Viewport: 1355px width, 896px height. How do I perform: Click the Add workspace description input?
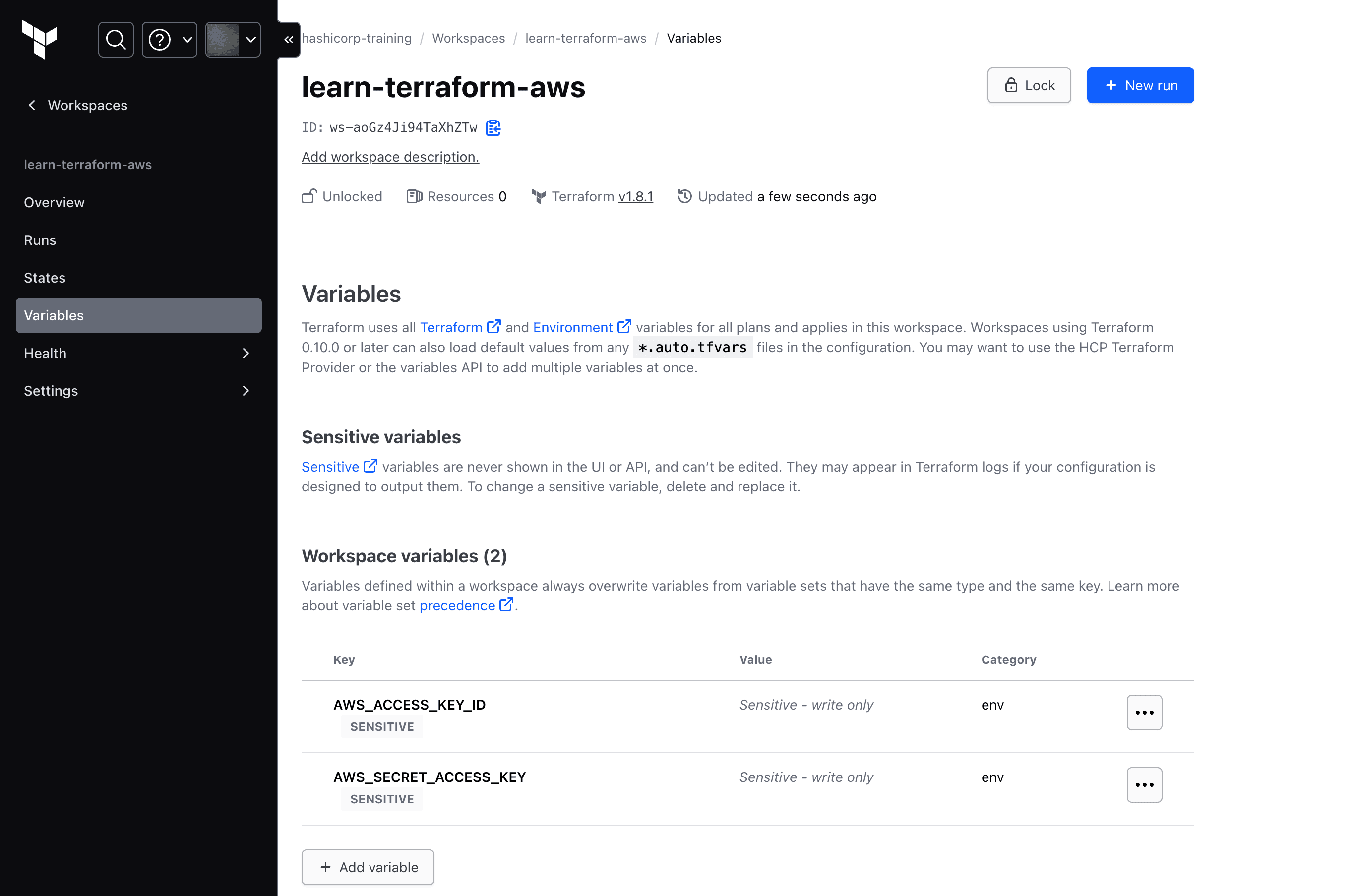click(x=390, y=156)
